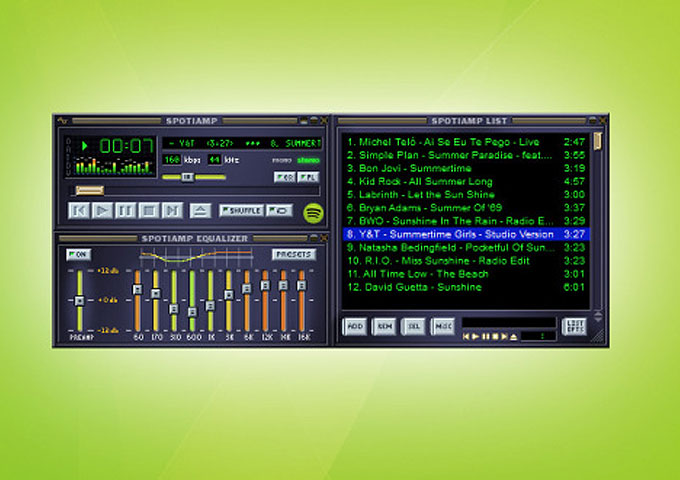The width and height of the screenshot is (680, 480).
Task: Open the equalizer Presets menu
Action: point(294,255)
